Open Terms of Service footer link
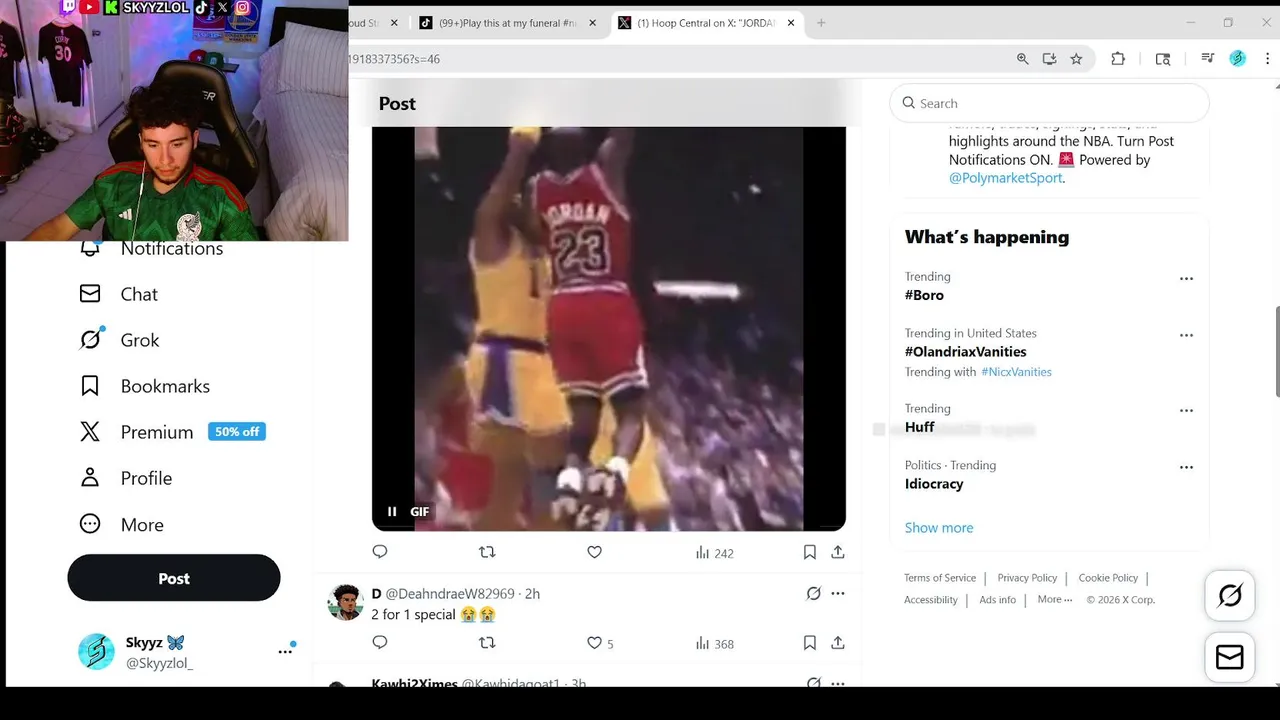 point(940,578)
